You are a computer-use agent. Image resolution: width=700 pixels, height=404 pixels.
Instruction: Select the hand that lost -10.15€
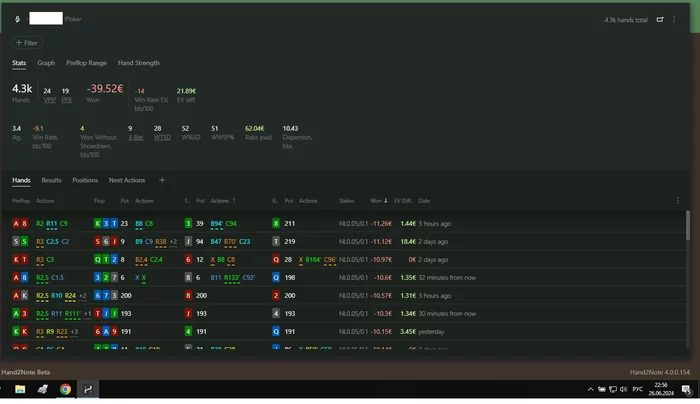click(x=343, y=332)
